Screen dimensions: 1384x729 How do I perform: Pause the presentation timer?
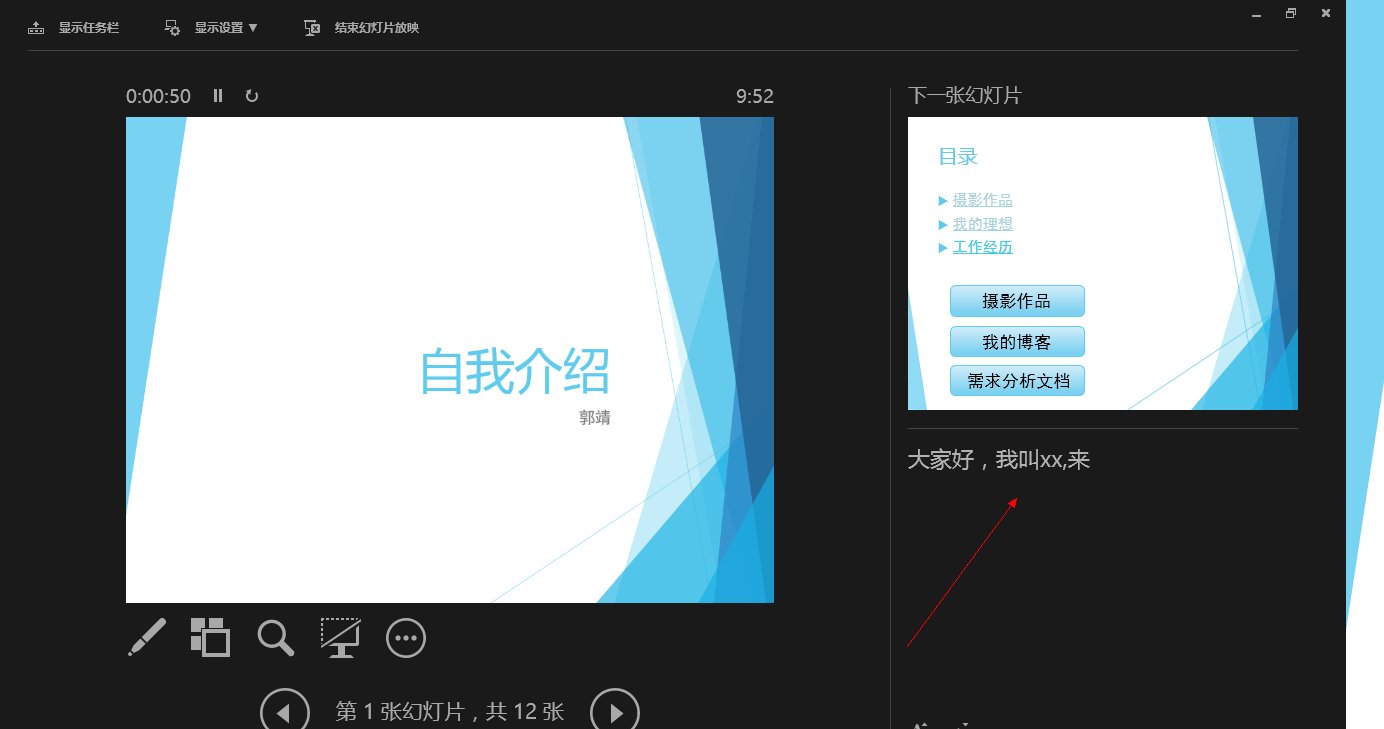[x=218, y=96]
